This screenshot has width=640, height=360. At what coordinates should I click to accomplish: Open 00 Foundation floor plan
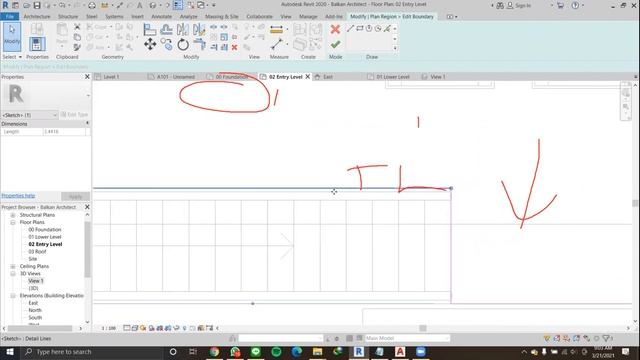click(44, 229)
